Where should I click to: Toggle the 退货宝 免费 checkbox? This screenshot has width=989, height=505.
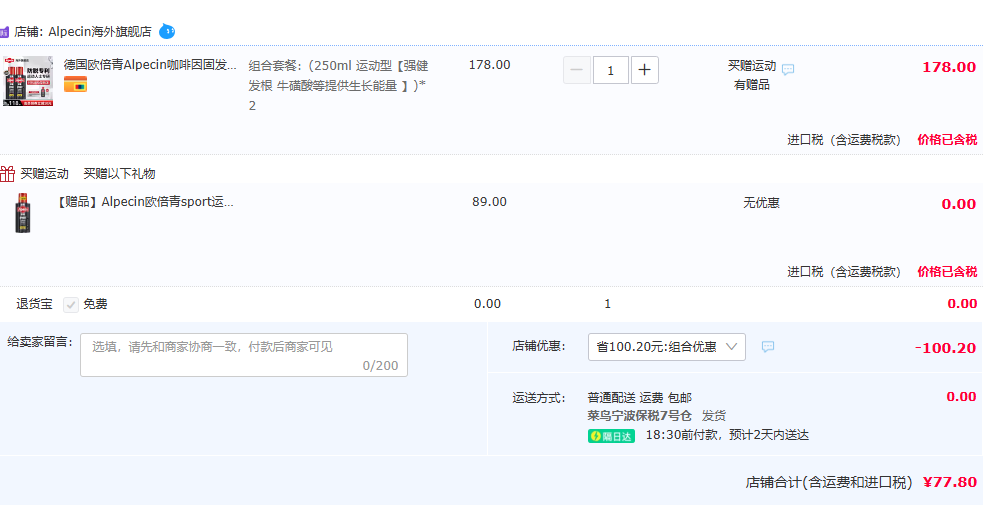point(71,305)
